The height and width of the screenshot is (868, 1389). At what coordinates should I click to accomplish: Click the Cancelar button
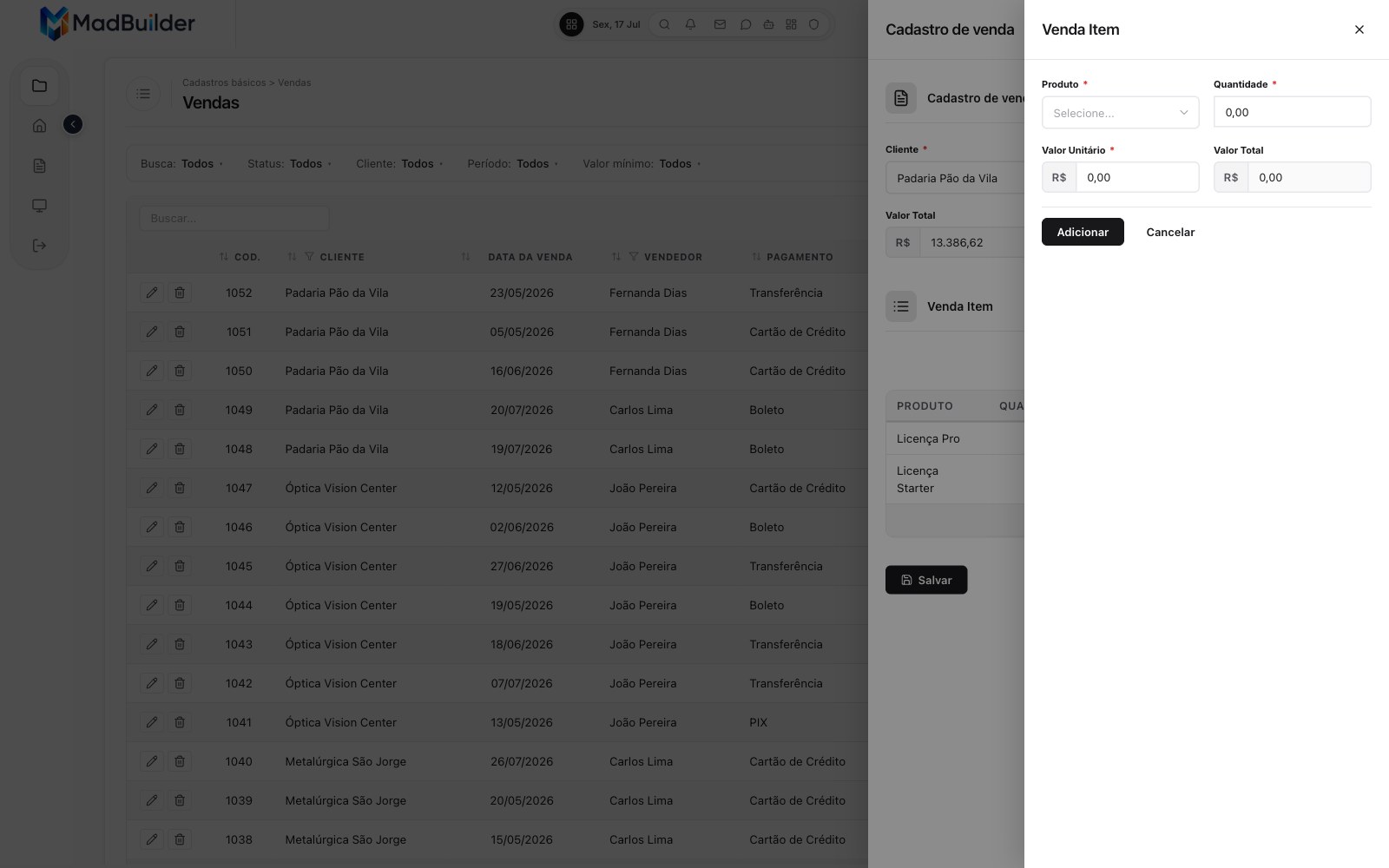[1170, 232]
